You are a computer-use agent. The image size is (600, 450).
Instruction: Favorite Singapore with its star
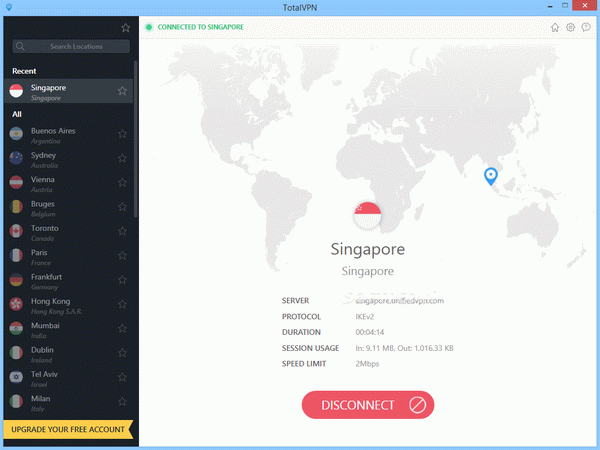[x=122, y=91]
